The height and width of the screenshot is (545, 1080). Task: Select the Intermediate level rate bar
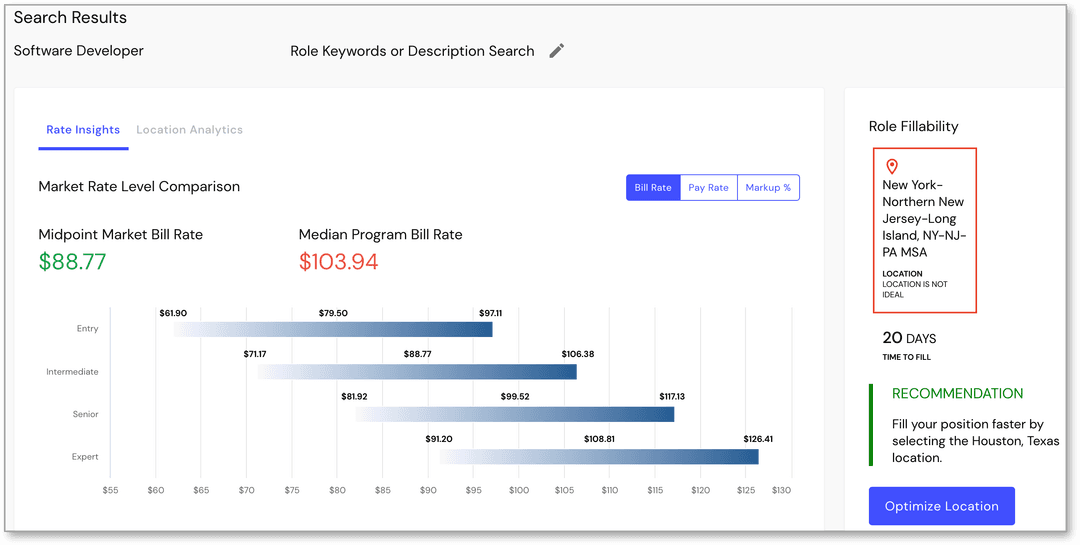pos(417,372)
